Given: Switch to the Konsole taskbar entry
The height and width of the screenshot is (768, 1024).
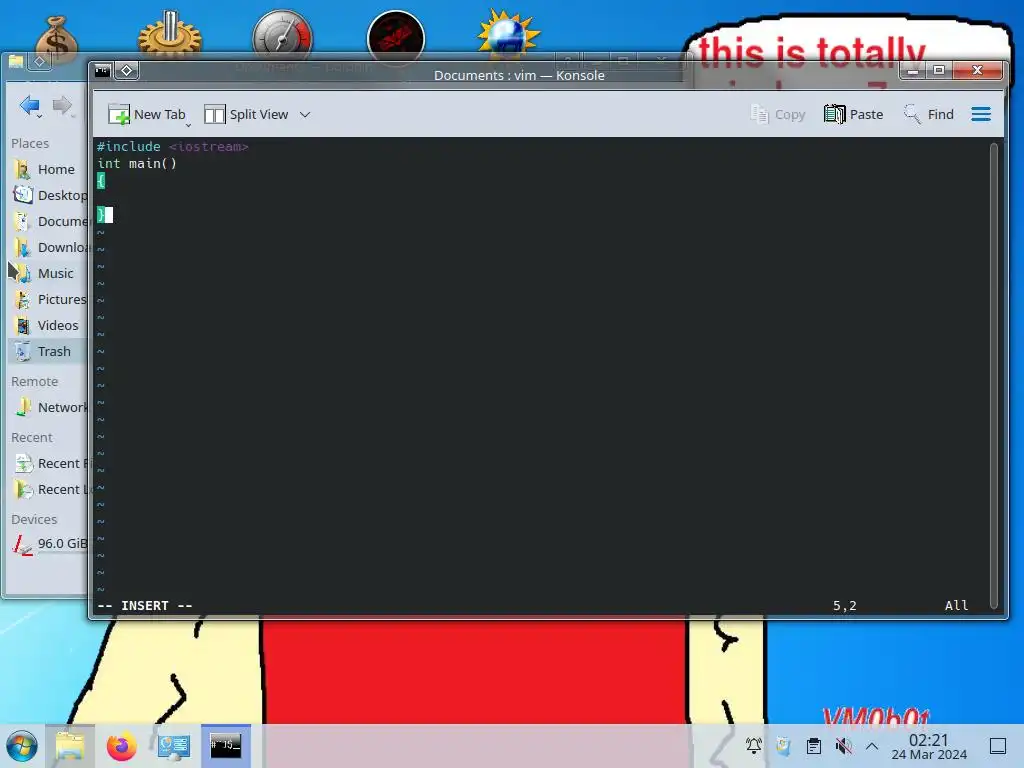Looking at the screenshot, I should click(225, 746).
